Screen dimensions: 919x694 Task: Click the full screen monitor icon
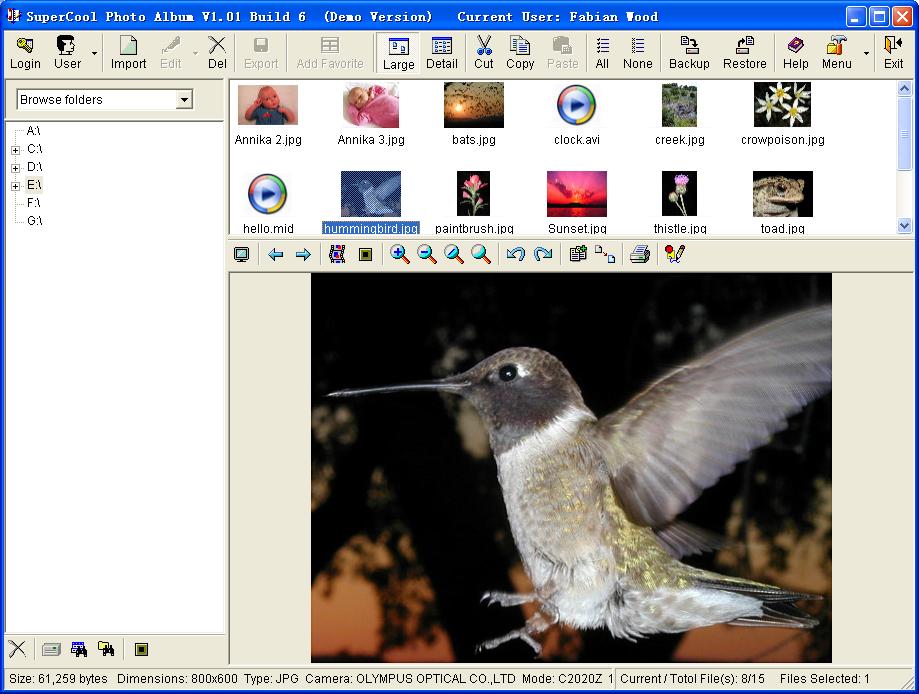[242, 255]
